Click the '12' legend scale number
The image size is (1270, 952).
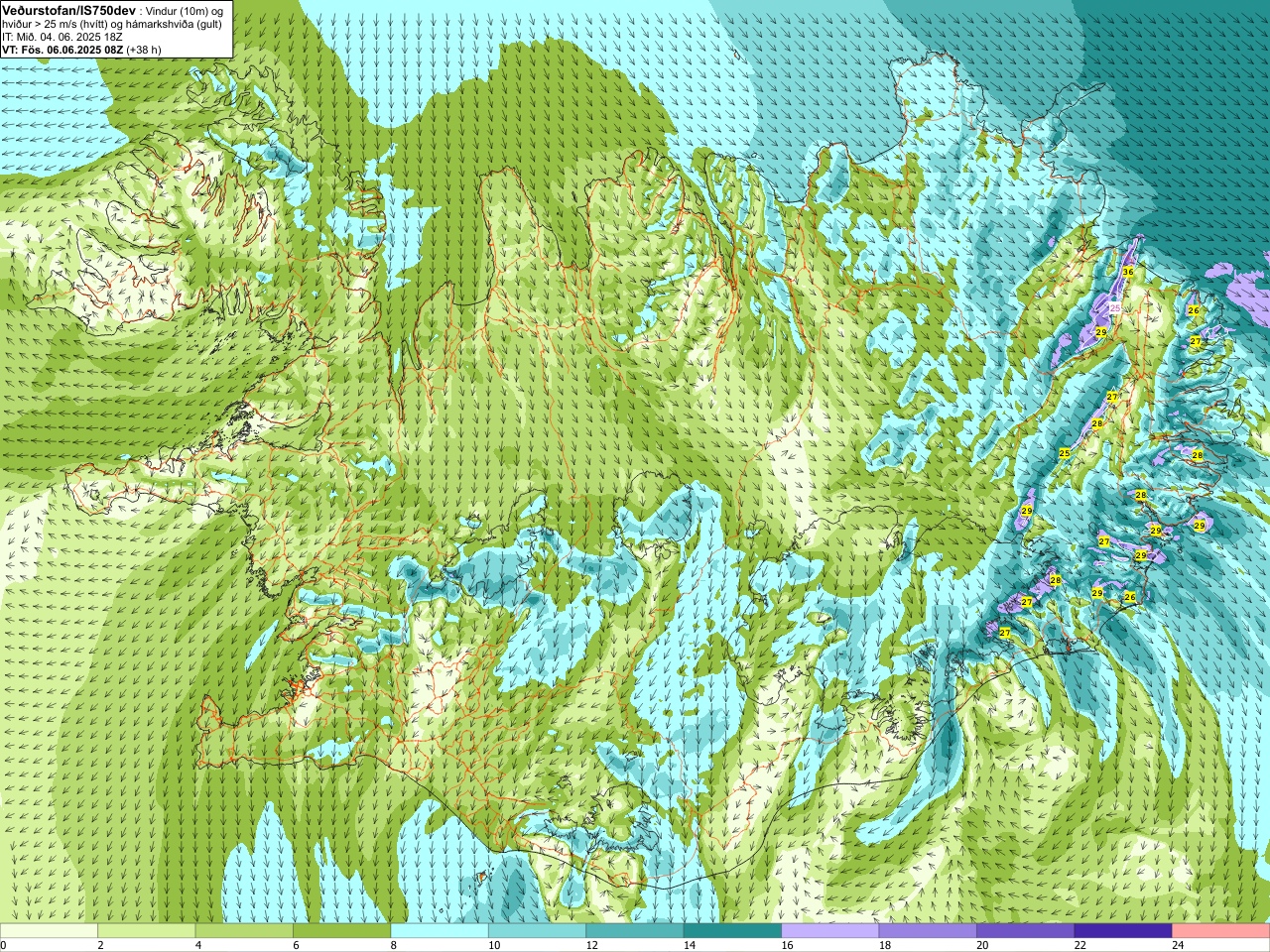pos(591,945)
